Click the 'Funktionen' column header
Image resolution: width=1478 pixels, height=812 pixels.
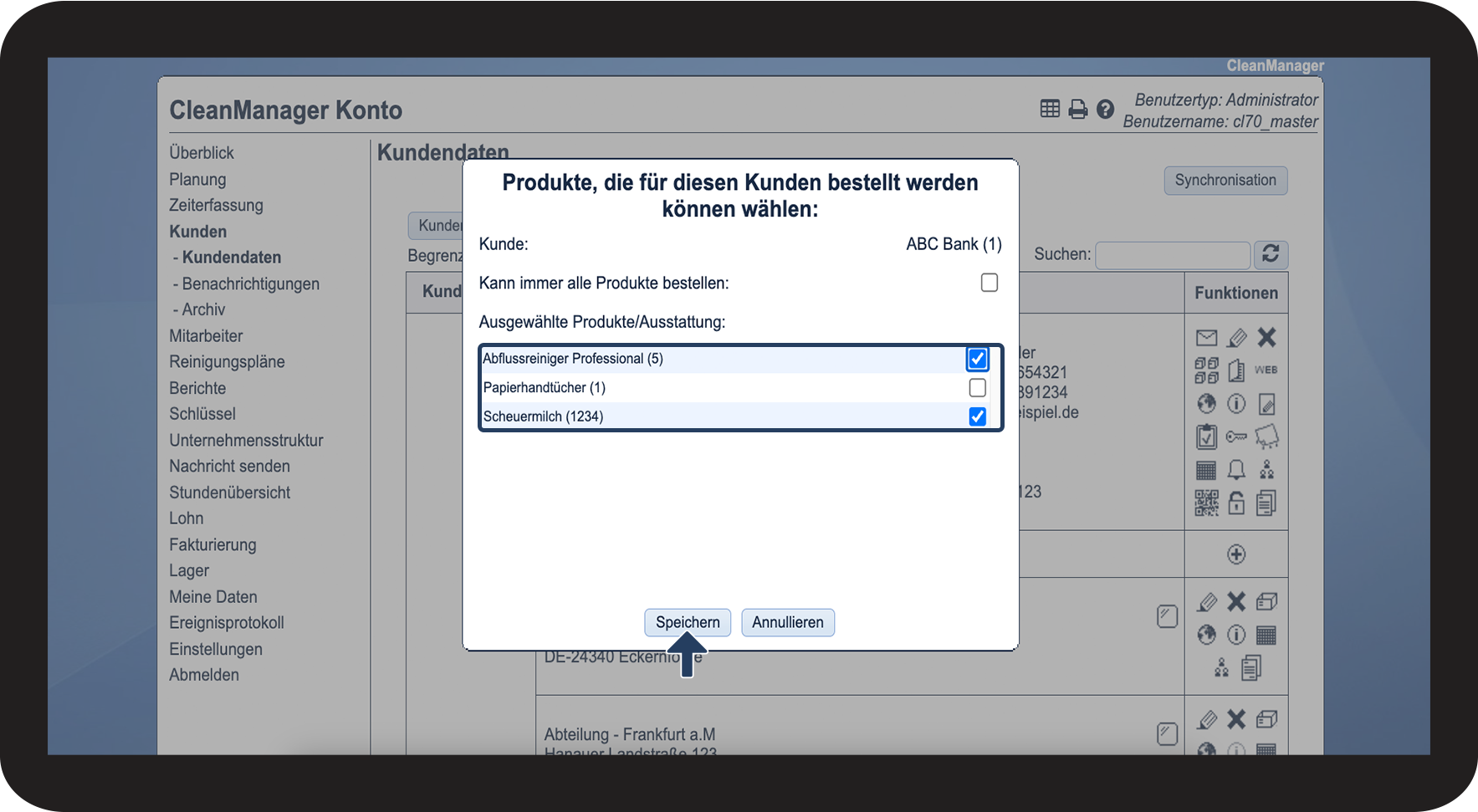(x=1236, y=293)
